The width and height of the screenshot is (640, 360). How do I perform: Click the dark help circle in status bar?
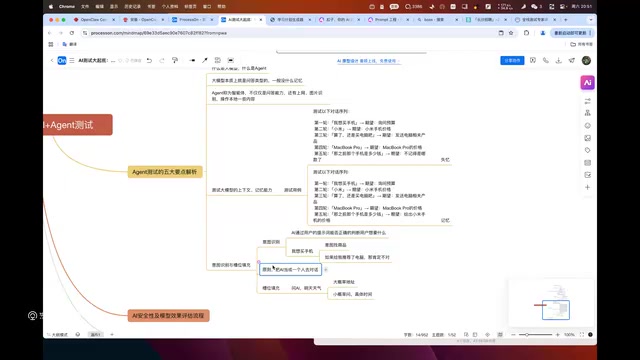(x=590, y=334)
